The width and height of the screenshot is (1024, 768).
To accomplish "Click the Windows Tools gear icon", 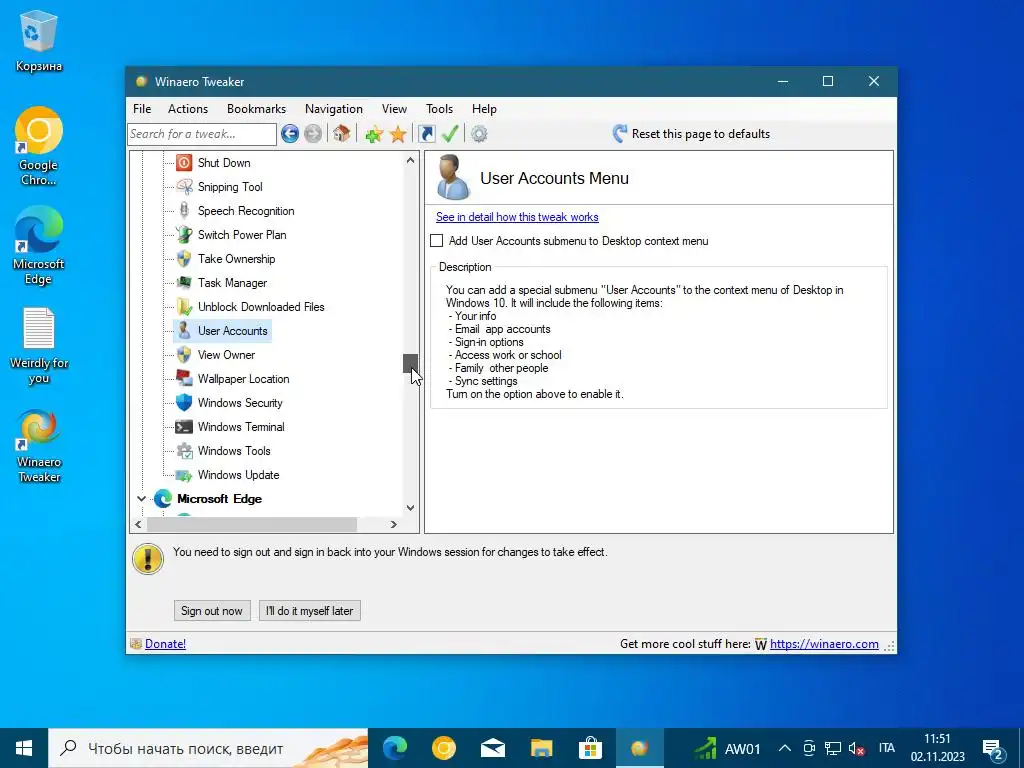I will click(x=184, y=451).
